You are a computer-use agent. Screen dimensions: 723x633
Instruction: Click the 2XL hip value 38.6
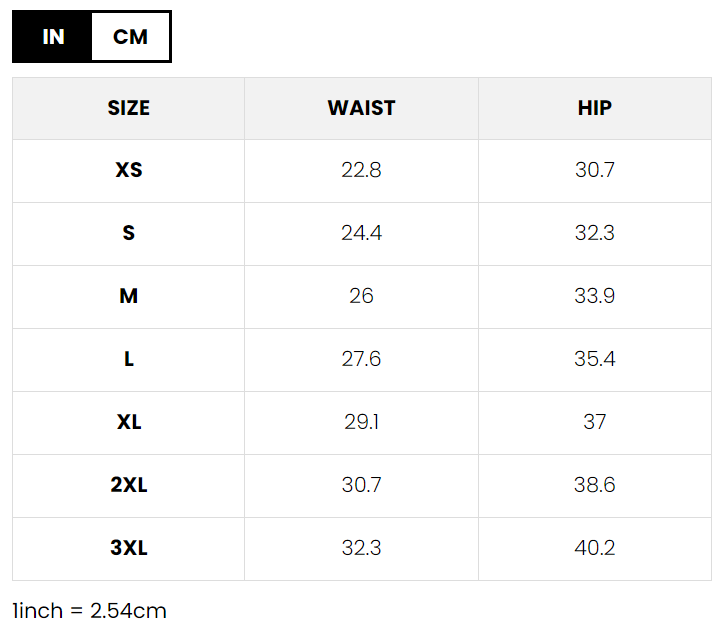(x=594, y=485)
